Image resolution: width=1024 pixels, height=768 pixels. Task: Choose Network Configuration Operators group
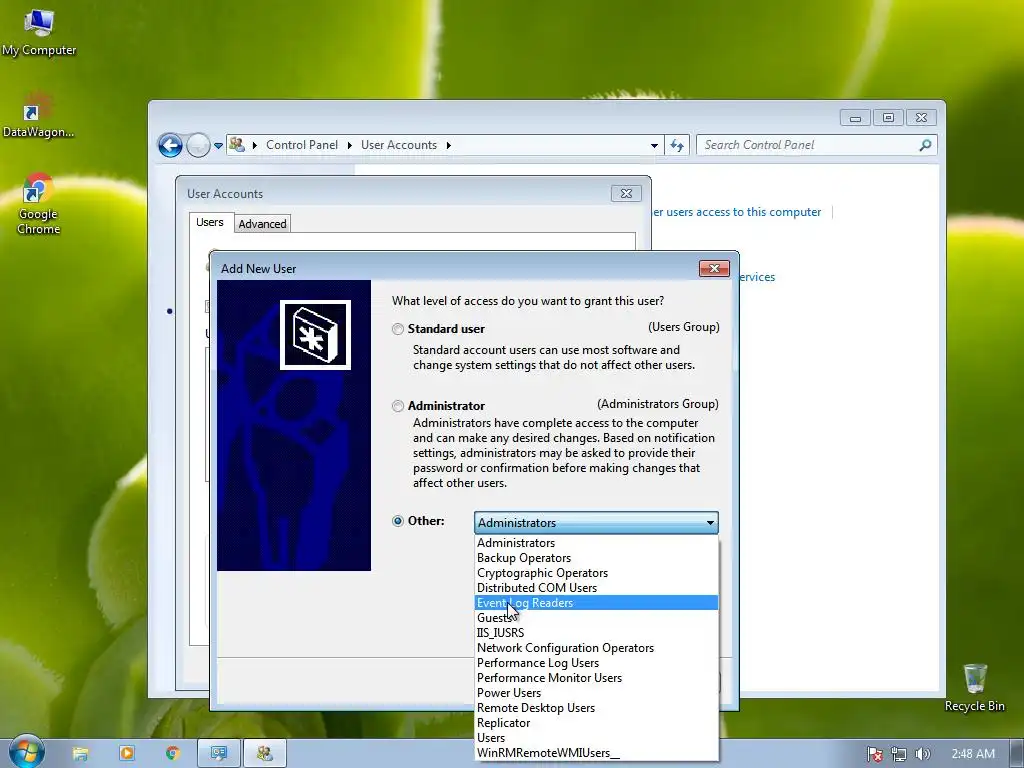pos(596,648)
